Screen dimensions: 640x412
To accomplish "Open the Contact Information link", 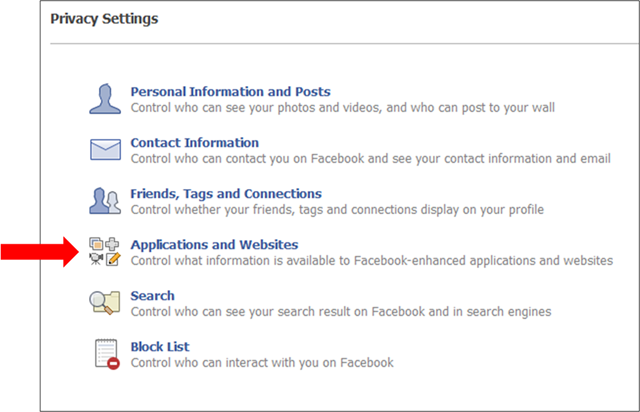I will tap(194, 143).
